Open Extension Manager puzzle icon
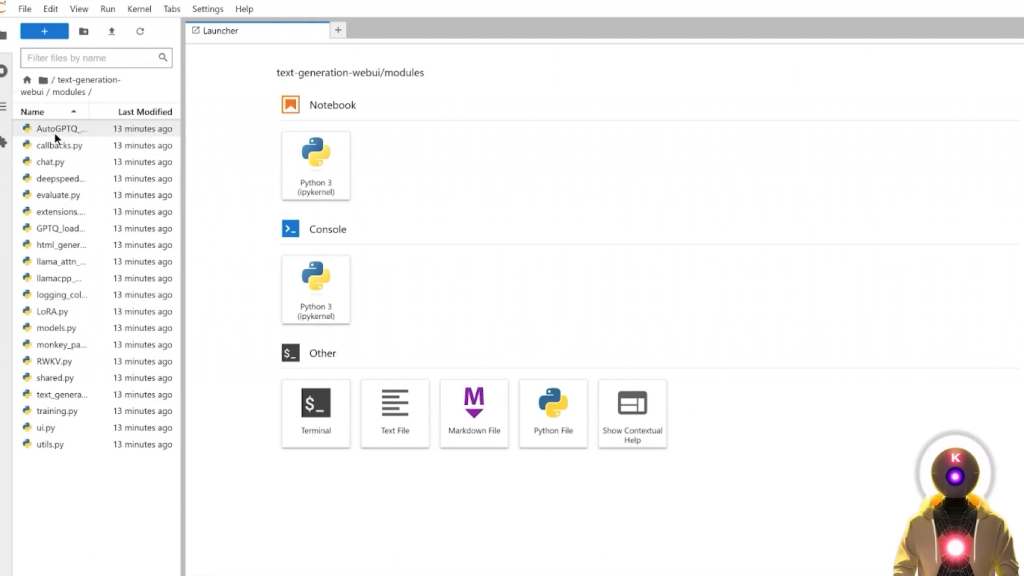Viewport: 1024px width, 576px height. [x=3, y=142]
